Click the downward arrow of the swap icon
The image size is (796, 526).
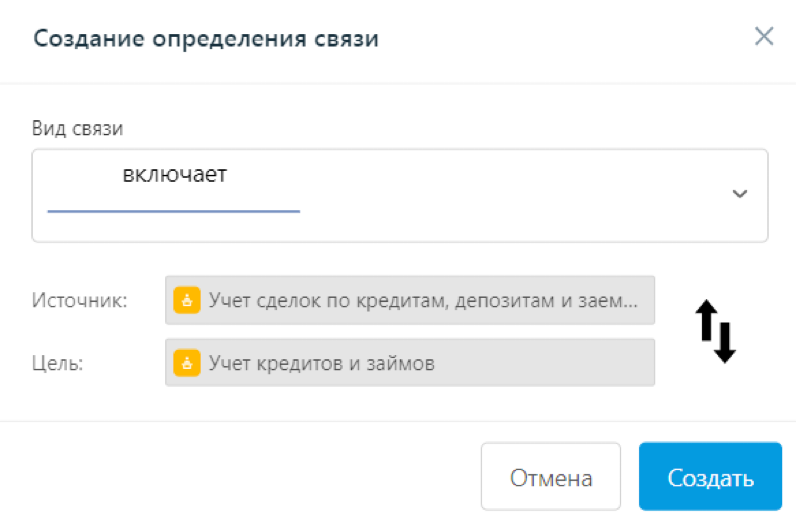coord(725,342)
